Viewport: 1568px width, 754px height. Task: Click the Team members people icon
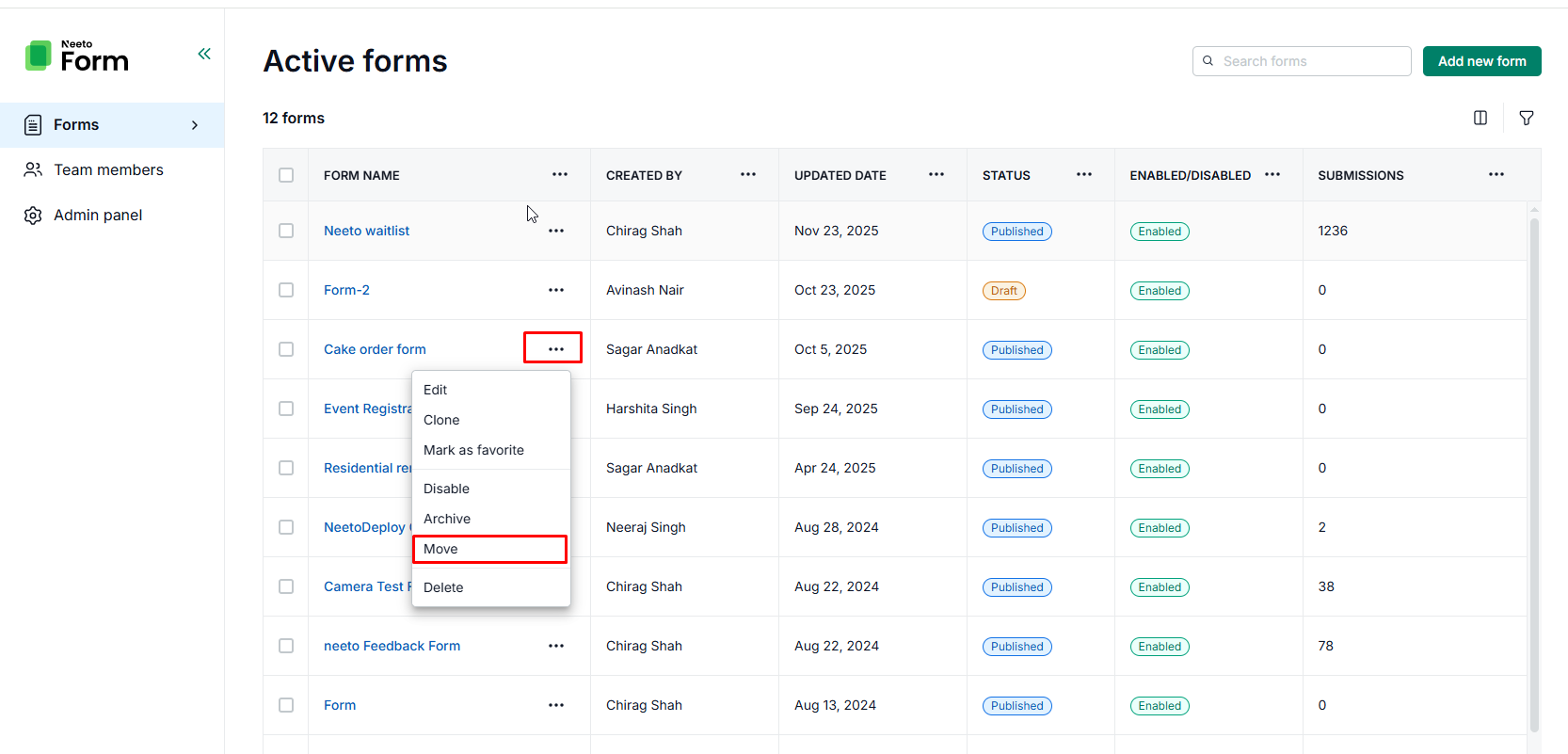coord(33,170)
